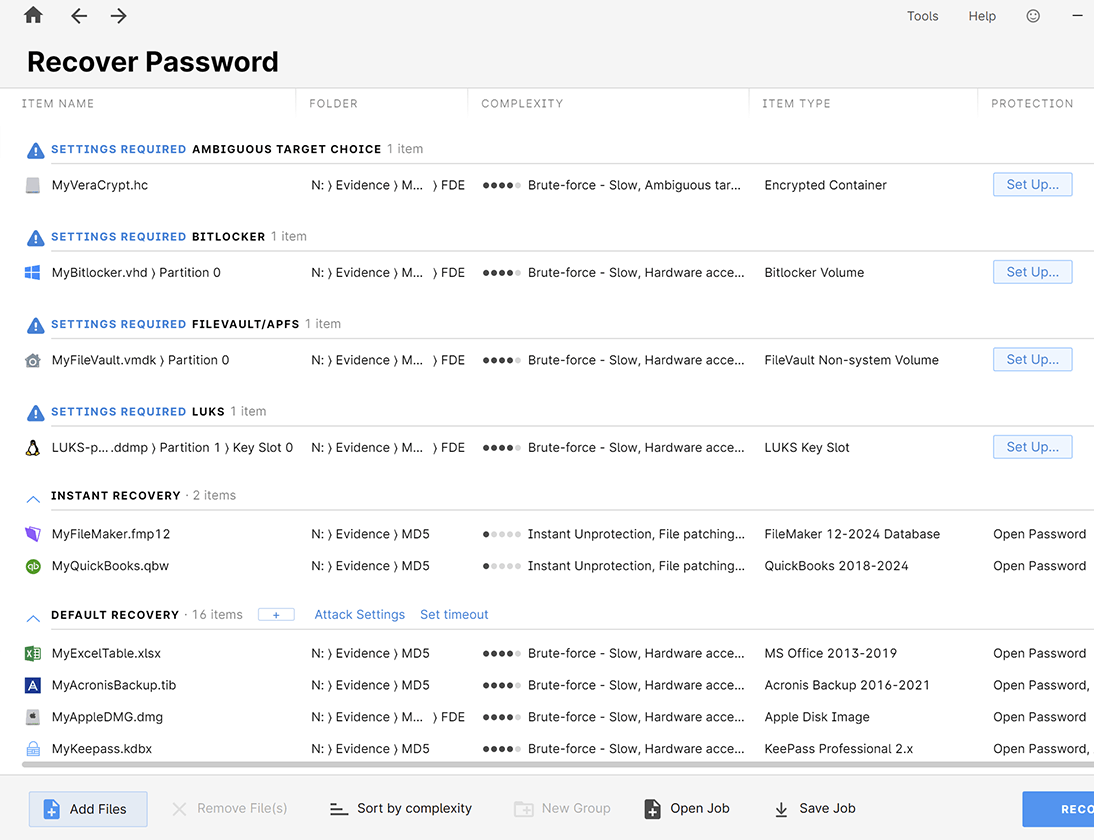Click the Acronis Backup 2016-2021 item type

pos(847,686)
